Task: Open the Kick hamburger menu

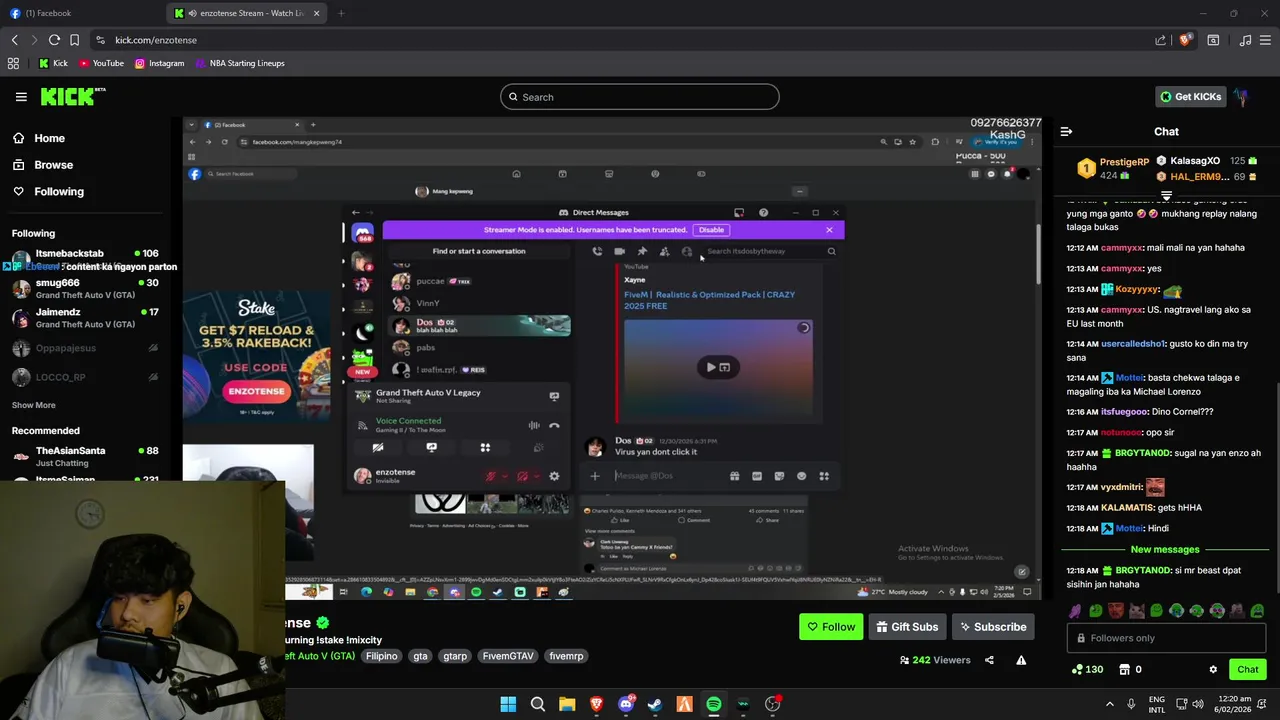Action: click(21, 97)
